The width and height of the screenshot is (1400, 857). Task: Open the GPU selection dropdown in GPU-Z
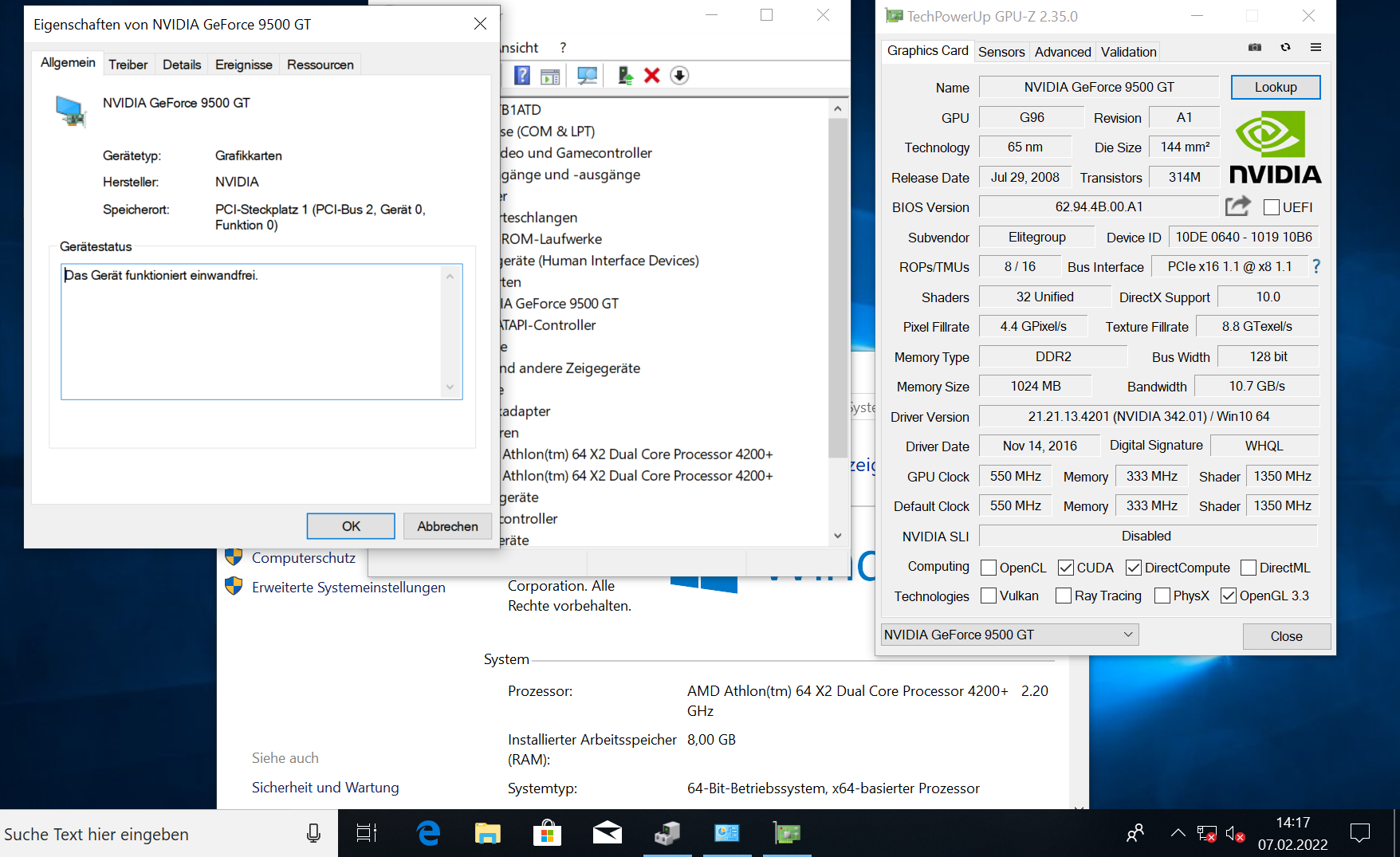pyautogui.click(x=1009, y=635)
